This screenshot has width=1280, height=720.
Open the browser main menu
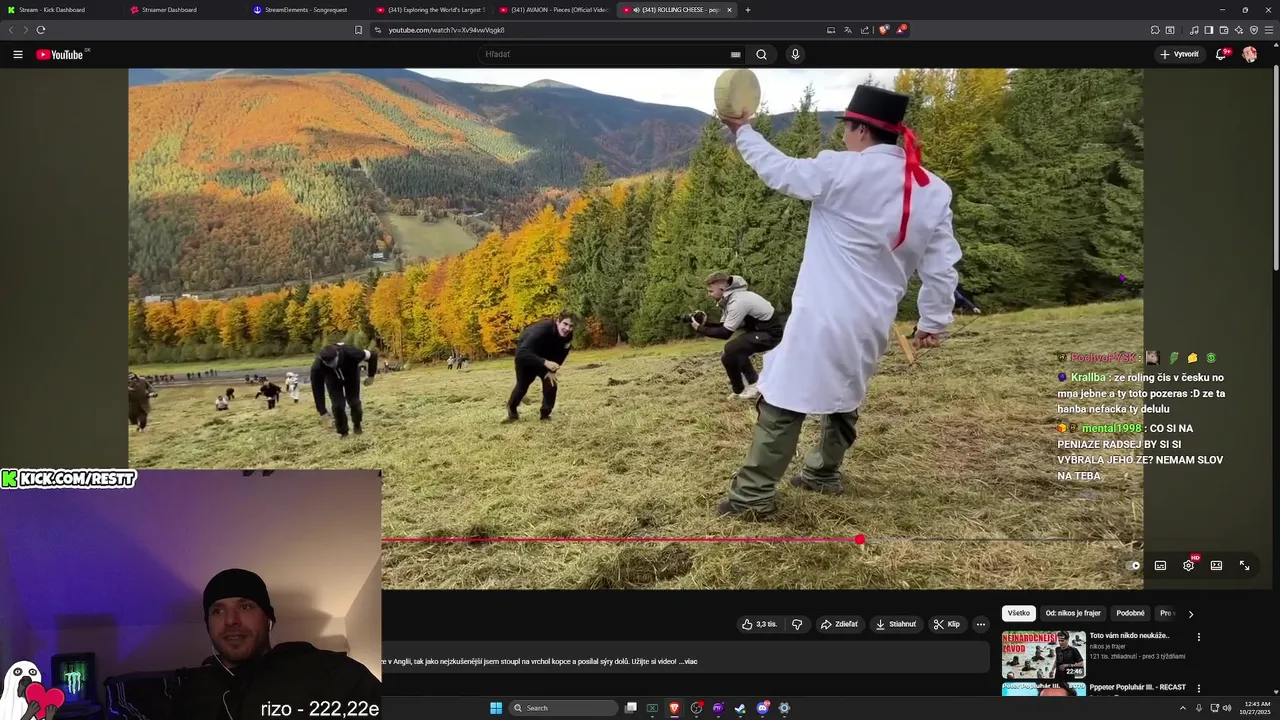coord(1269,30)
